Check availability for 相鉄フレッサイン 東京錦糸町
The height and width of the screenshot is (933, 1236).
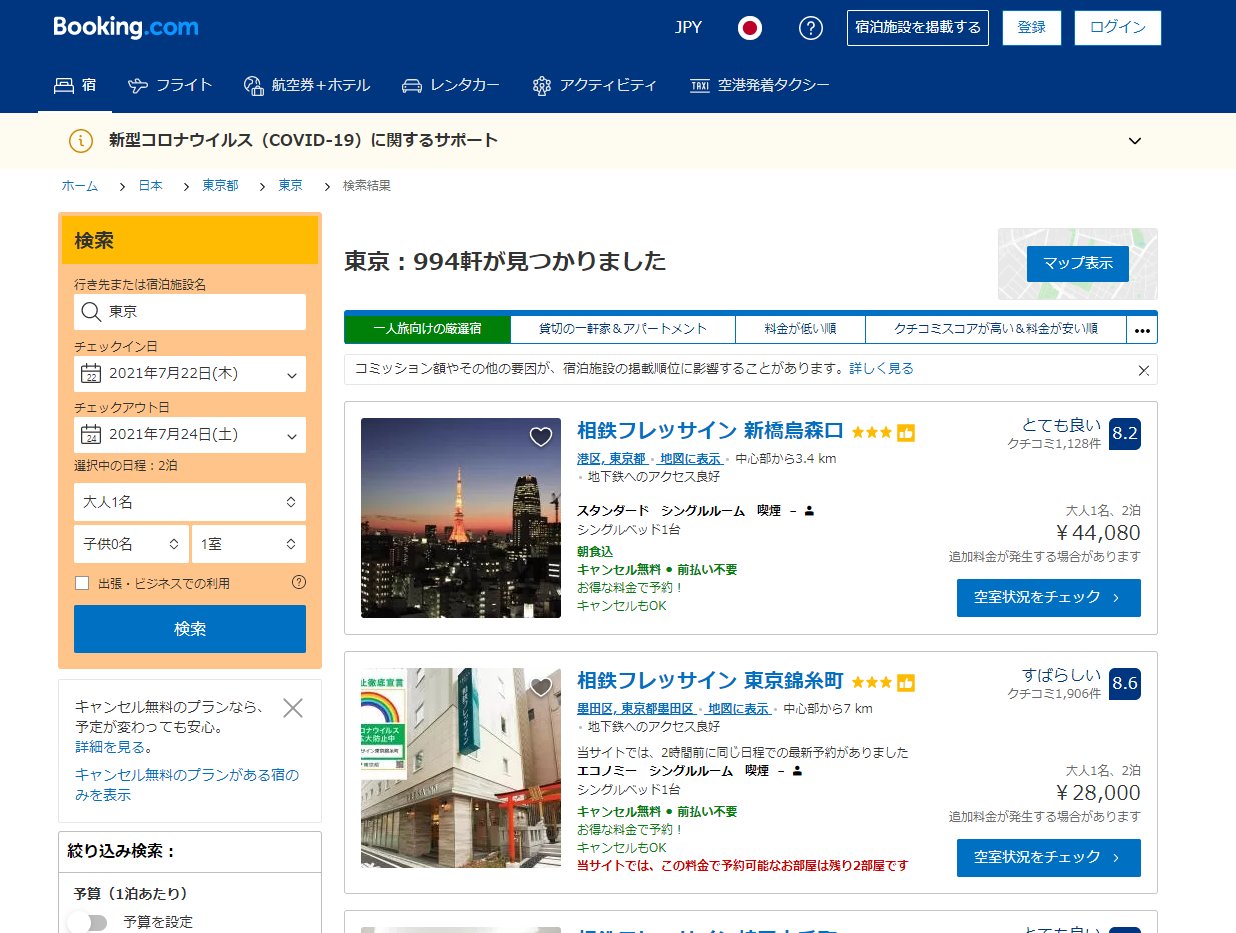(1048, 857)
